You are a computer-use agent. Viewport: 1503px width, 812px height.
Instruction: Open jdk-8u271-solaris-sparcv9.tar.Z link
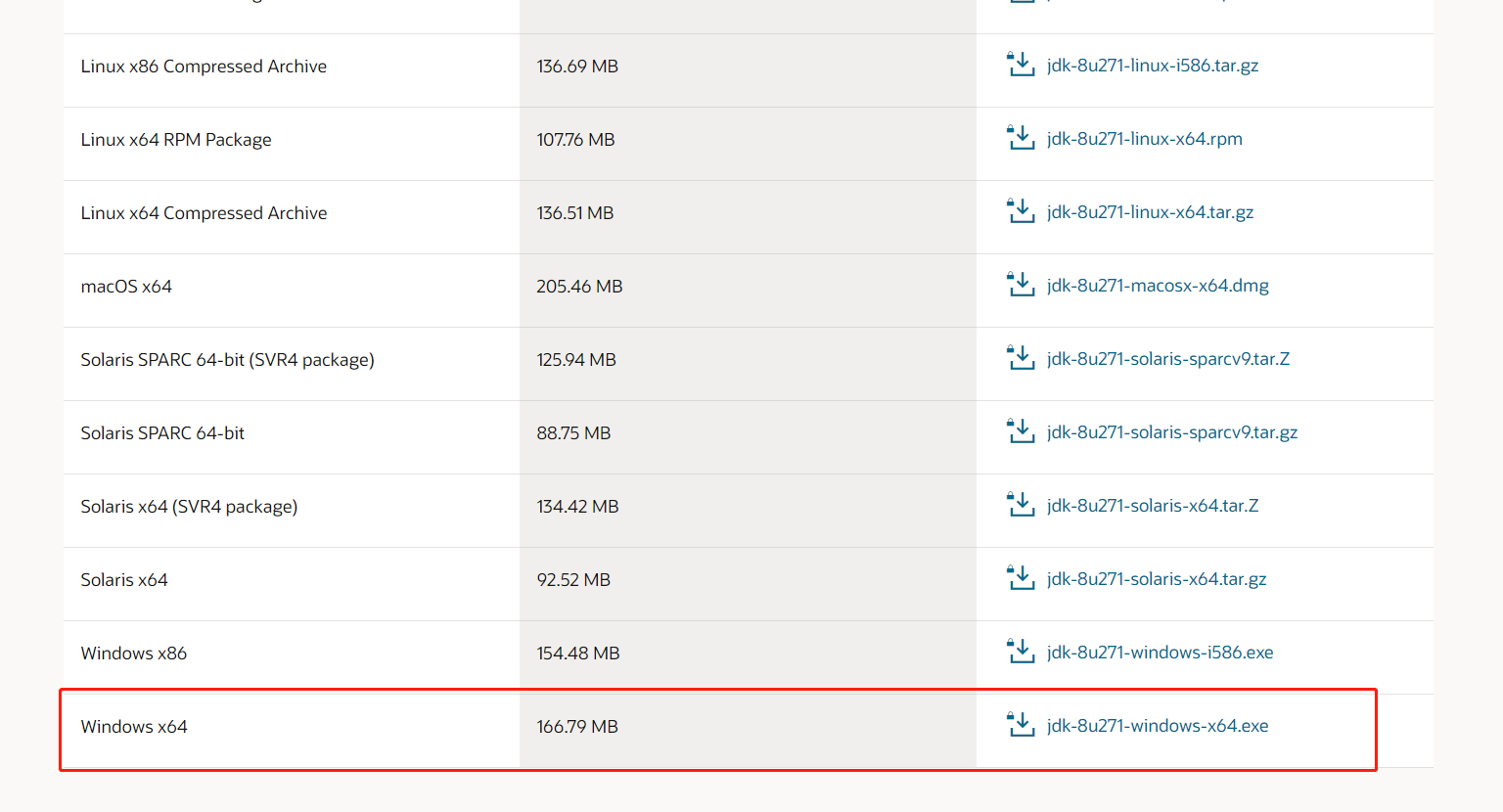pyautogui.click(x=1168, y=359)
